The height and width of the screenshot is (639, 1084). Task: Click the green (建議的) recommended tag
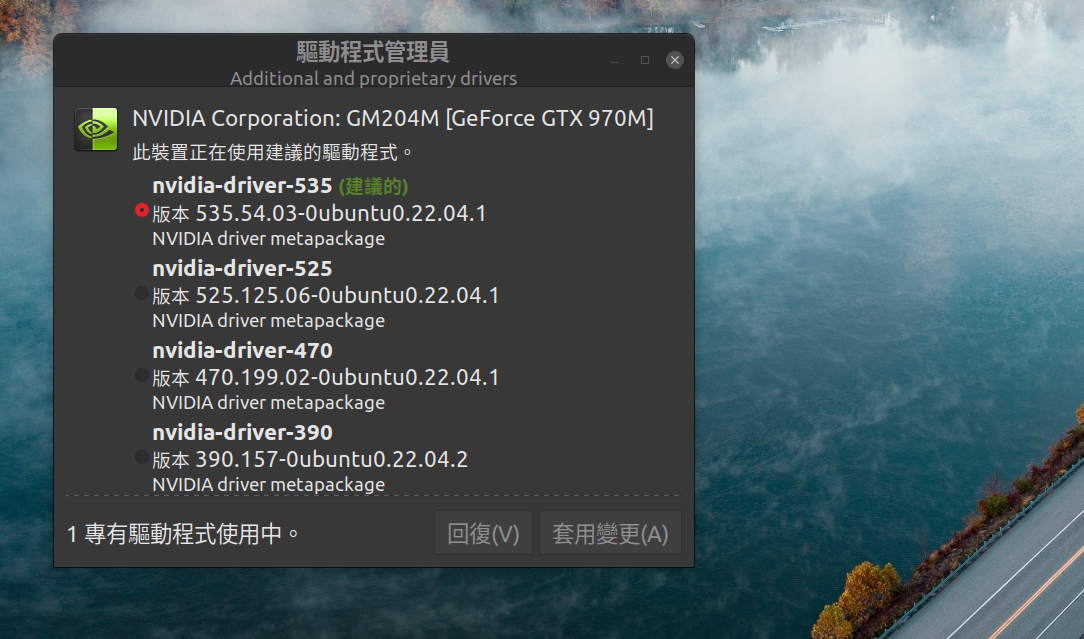[373, 186]
